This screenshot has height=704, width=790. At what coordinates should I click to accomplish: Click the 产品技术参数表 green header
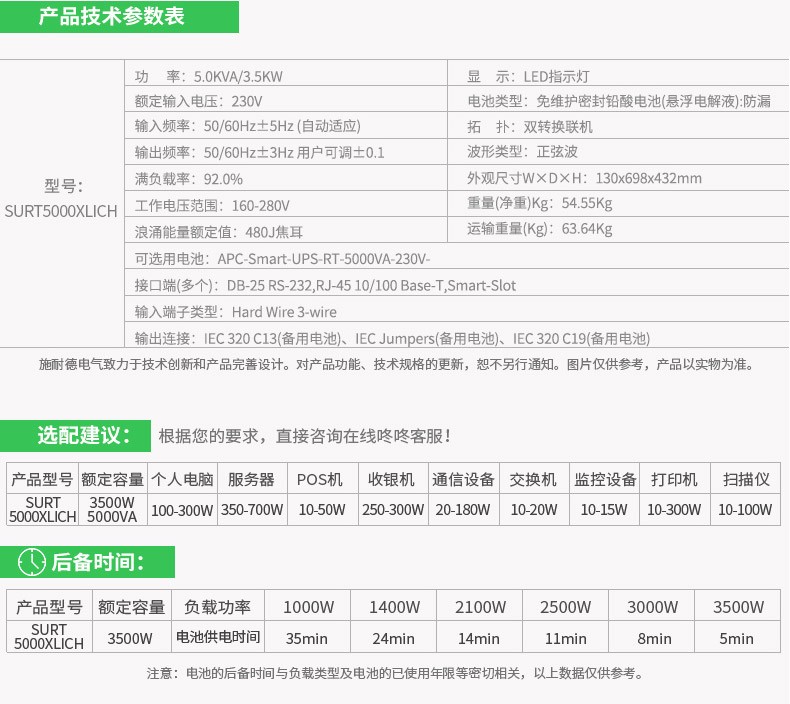(x=111, y=17)
